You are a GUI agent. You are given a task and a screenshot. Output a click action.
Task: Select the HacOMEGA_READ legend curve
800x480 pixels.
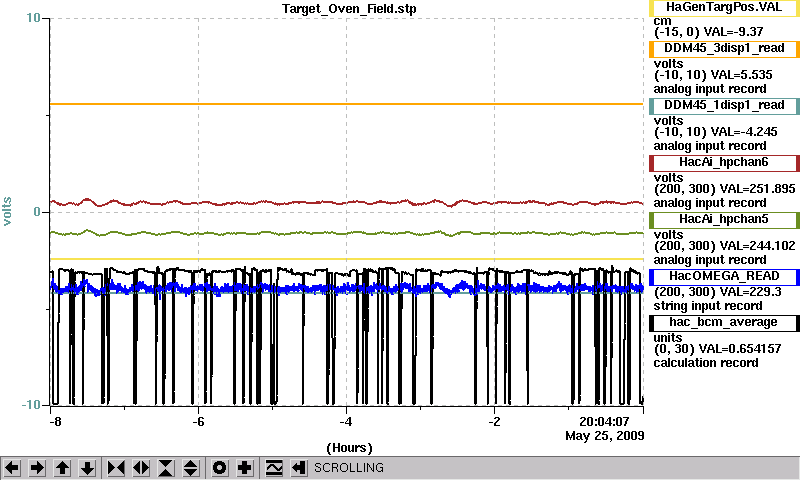724,276
